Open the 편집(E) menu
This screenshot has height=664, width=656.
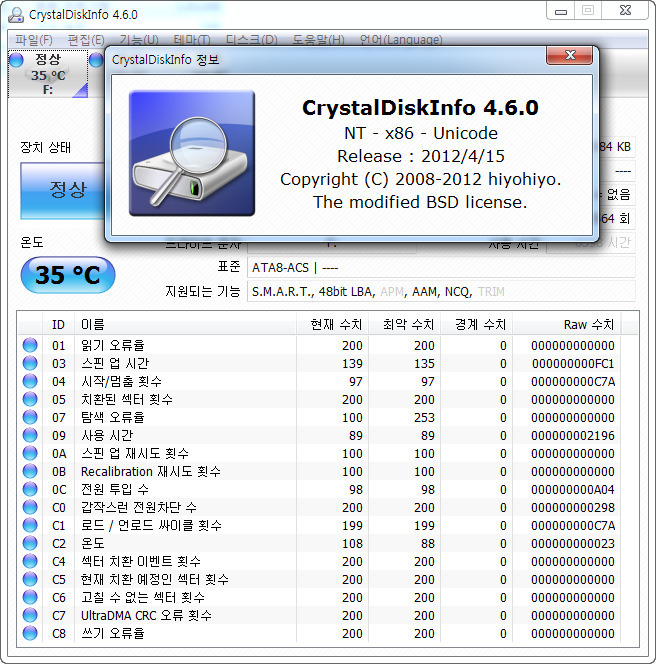point(86,40)
